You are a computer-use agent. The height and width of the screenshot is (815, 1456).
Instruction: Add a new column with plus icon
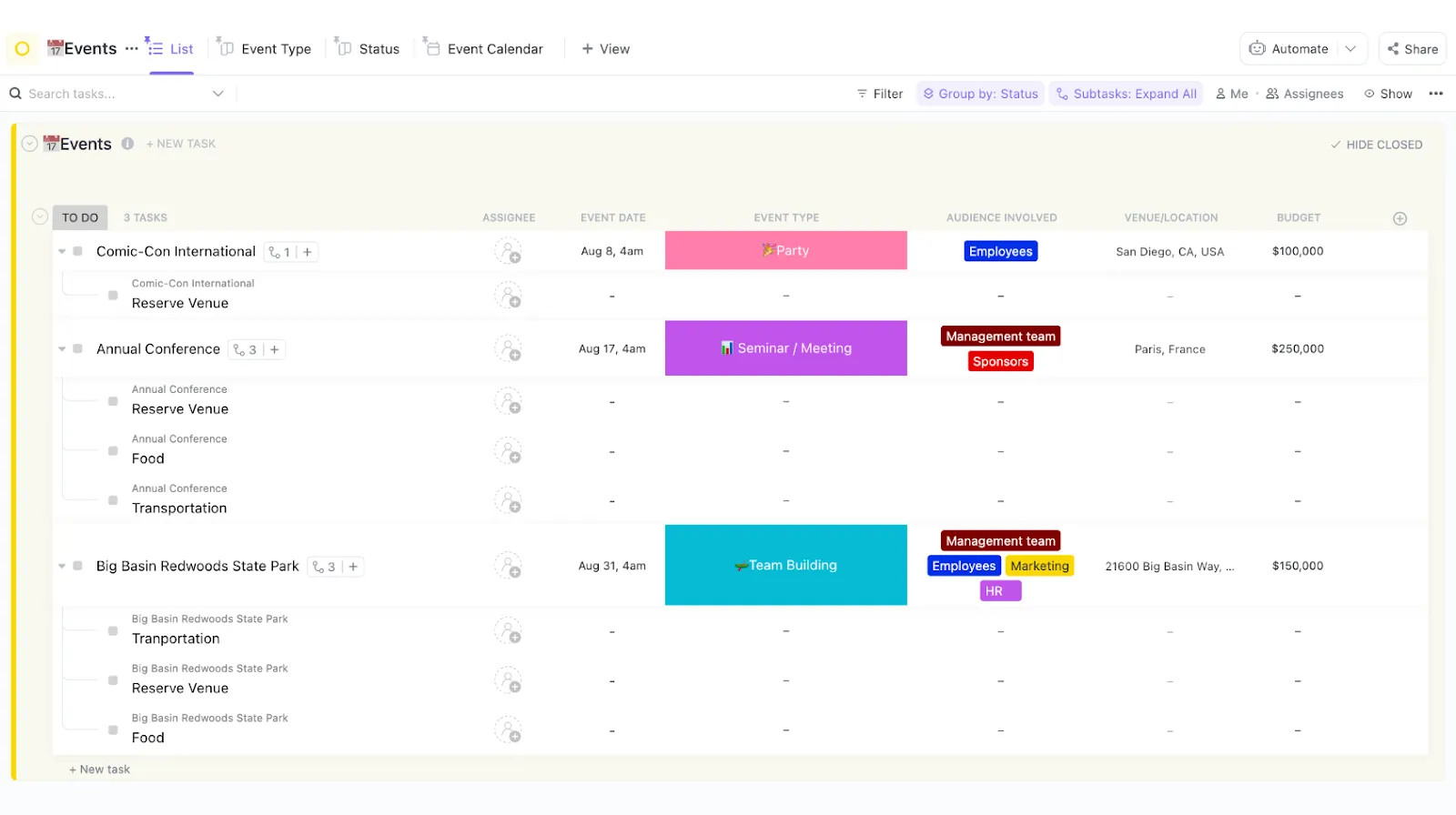coord(1400,218)
